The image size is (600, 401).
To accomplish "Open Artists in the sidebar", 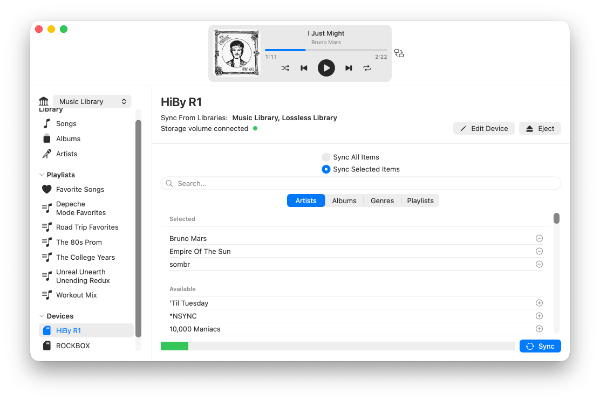I will [66, 153].
